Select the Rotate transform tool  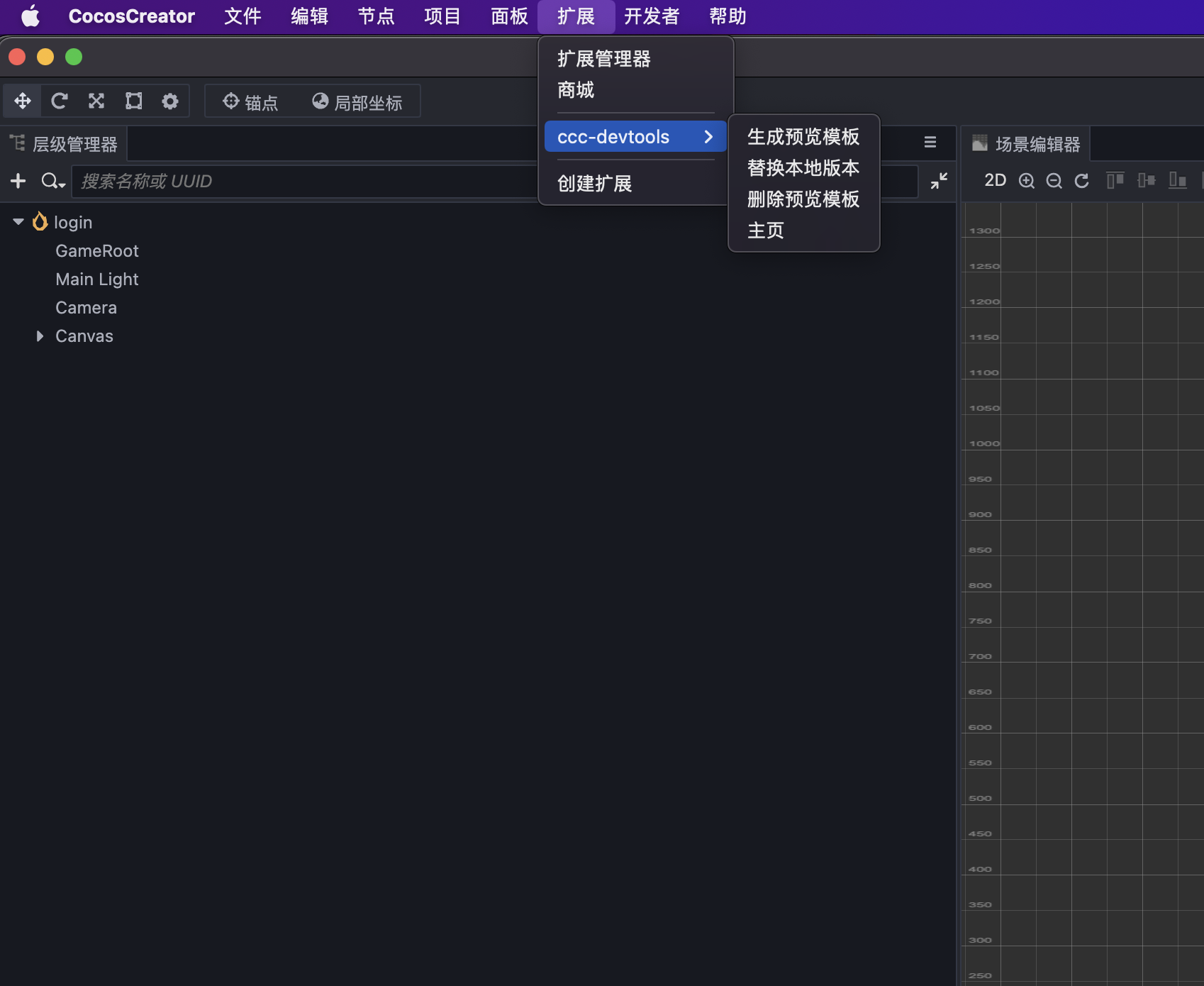59,101
